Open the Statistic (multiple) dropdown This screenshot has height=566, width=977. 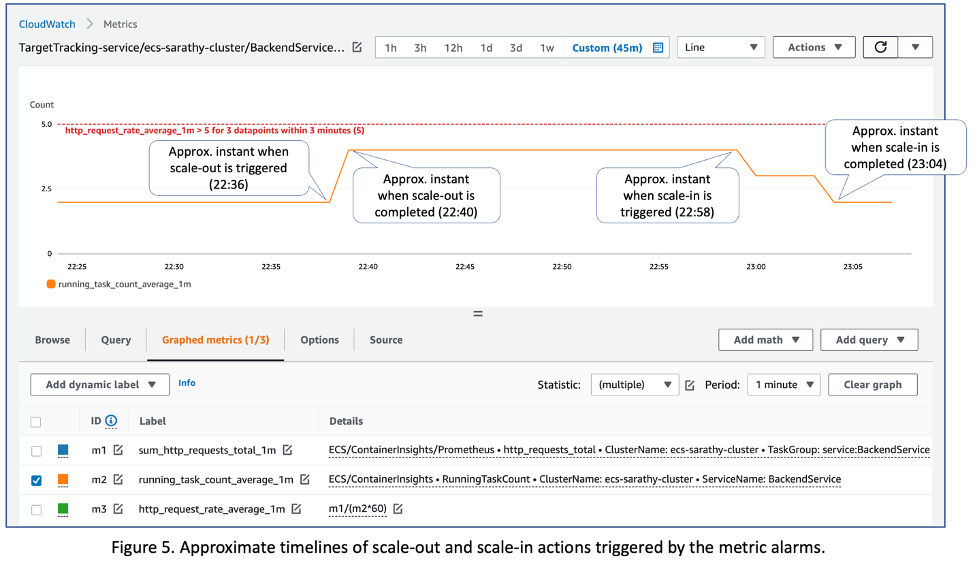click(635, 385)
